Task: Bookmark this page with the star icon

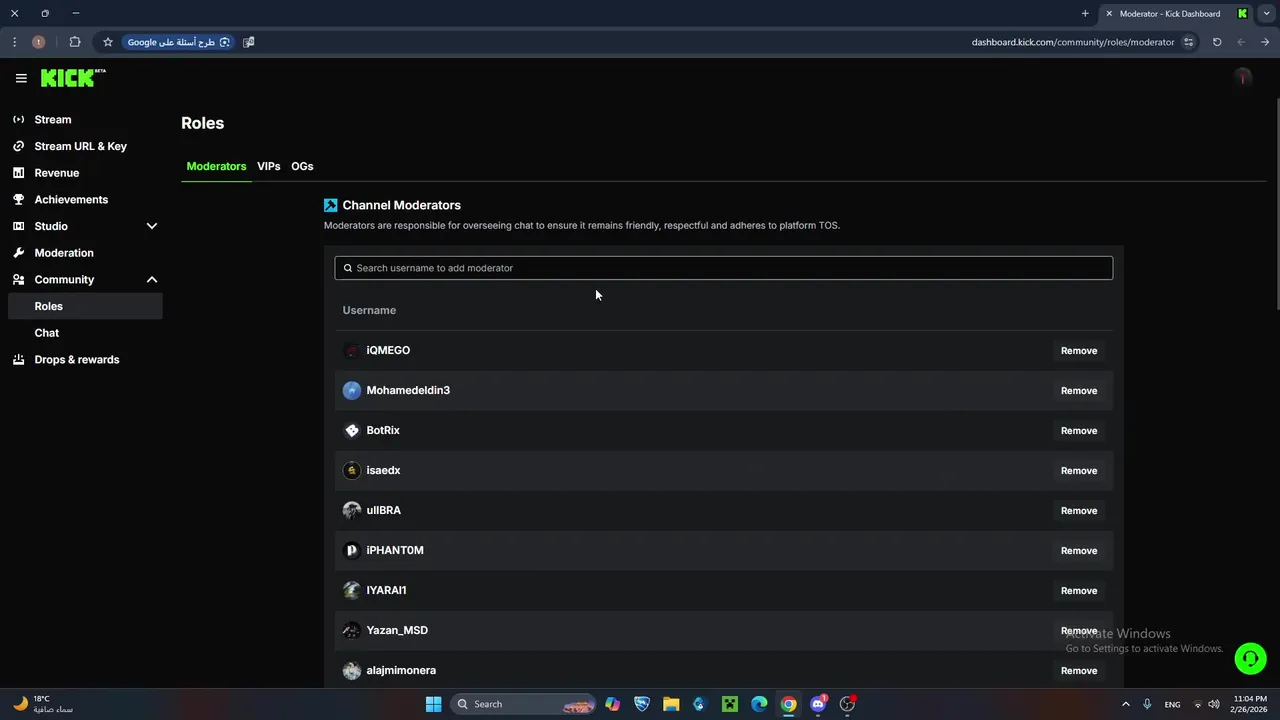Action: pos(108,42)
